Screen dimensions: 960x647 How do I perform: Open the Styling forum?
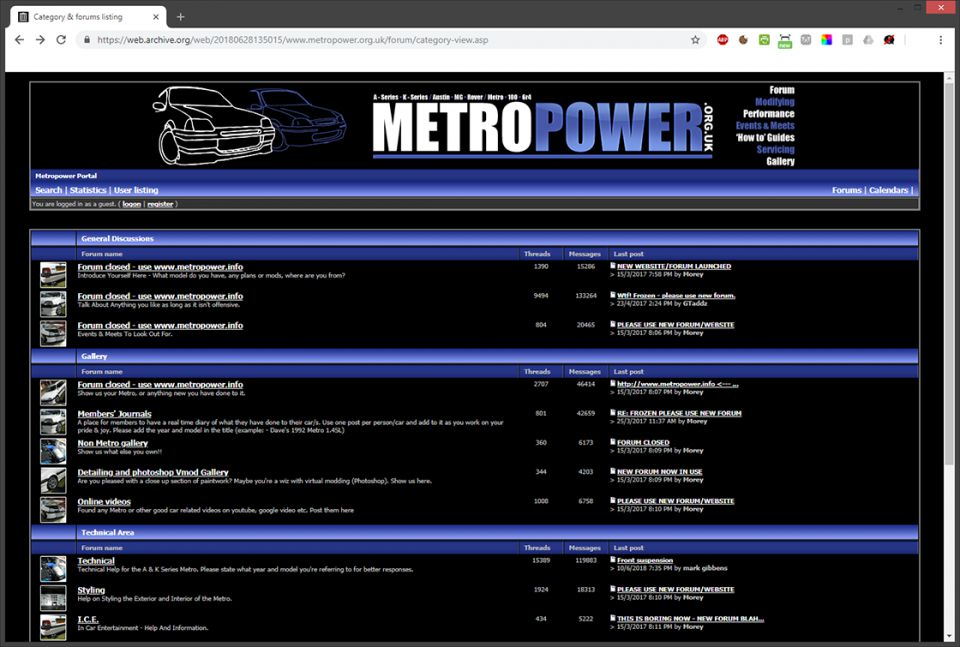(x=91, y=590)
